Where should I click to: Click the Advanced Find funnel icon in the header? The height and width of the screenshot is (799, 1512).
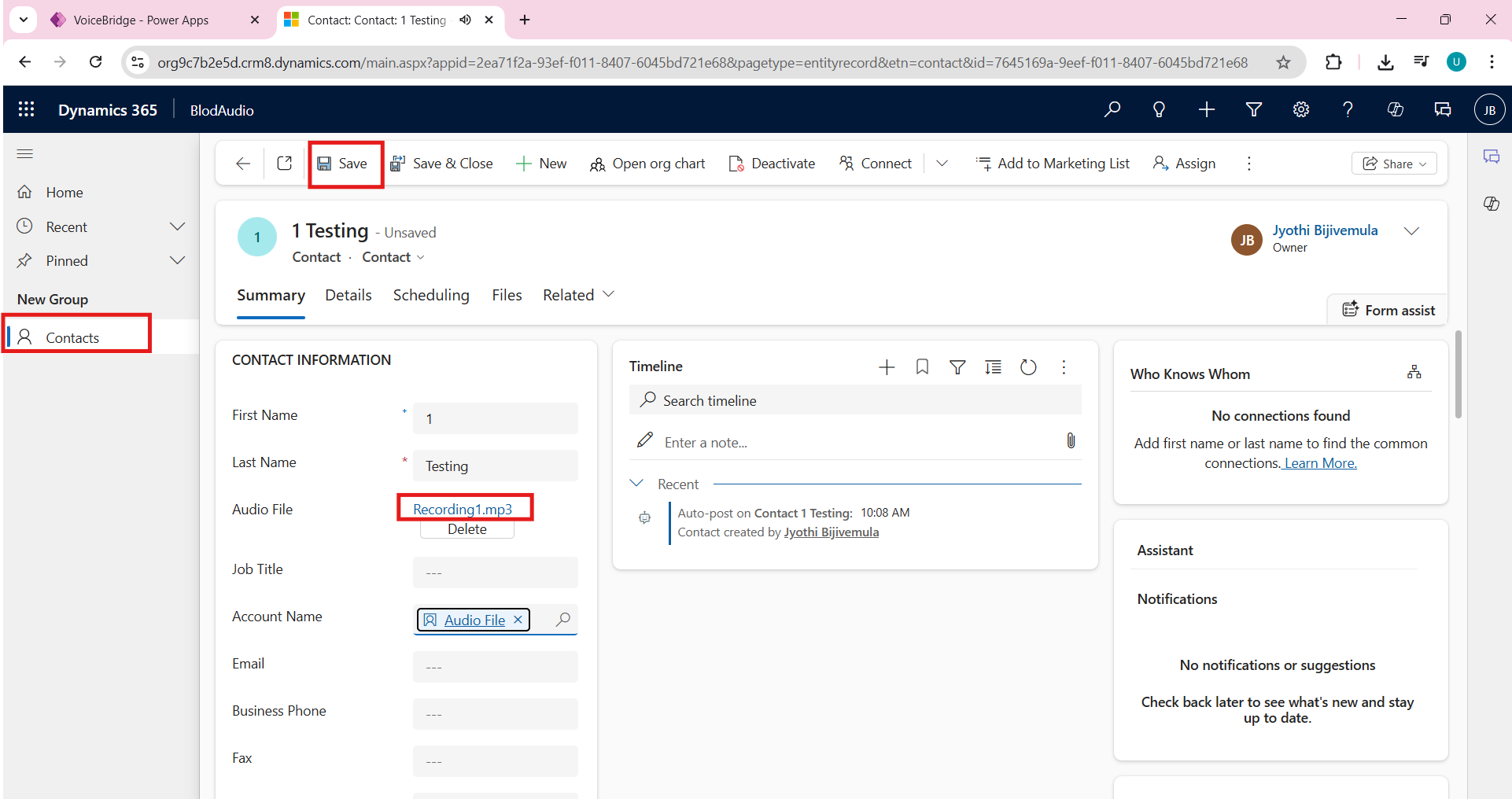pos(1254,109)
